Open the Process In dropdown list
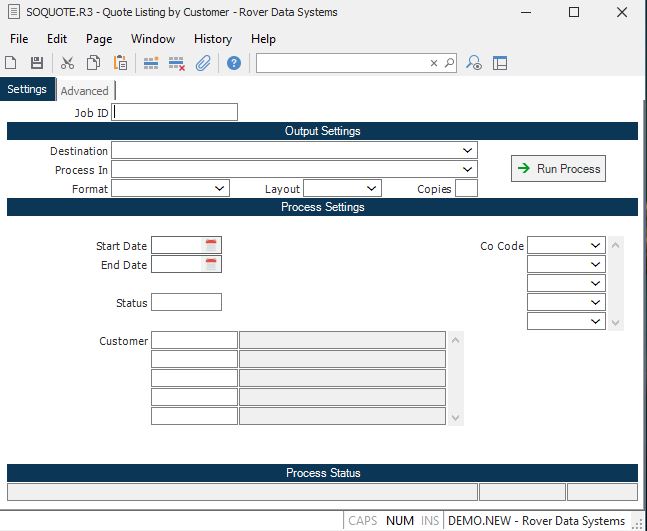647x531 pixels. [x=468, y=169]
